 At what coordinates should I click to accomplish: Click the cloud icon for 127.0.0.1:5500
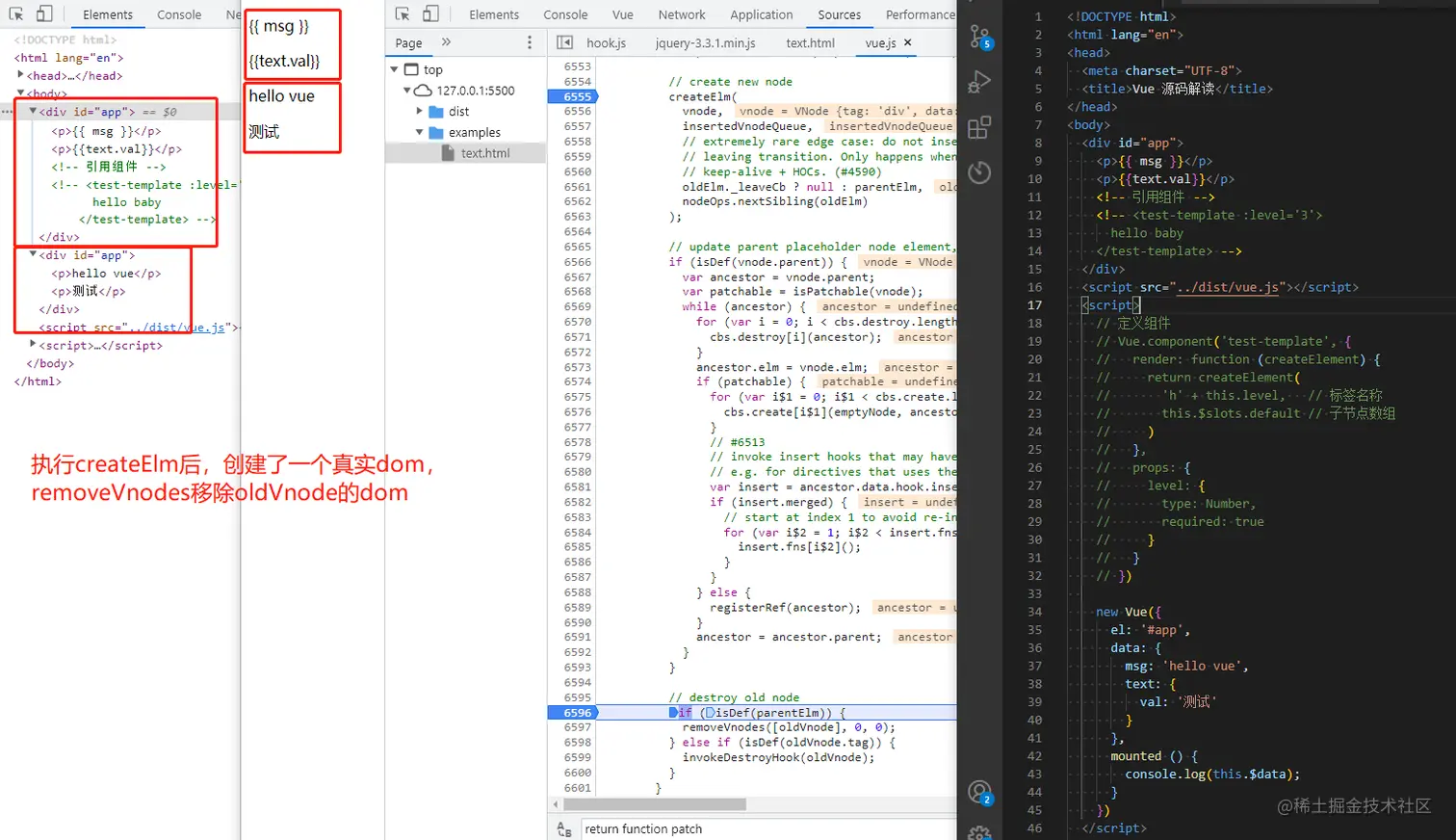click(423, 91)
